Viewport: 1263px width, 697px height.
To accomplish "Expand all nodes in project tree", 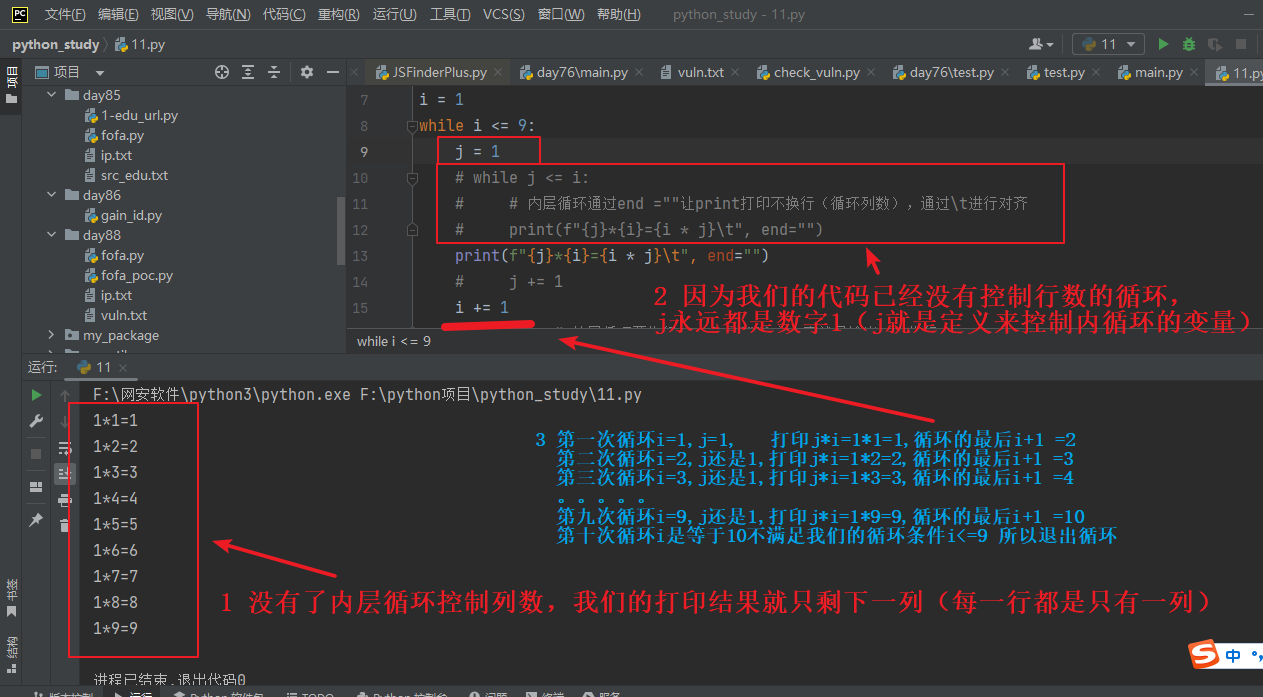I will (249, 72).
